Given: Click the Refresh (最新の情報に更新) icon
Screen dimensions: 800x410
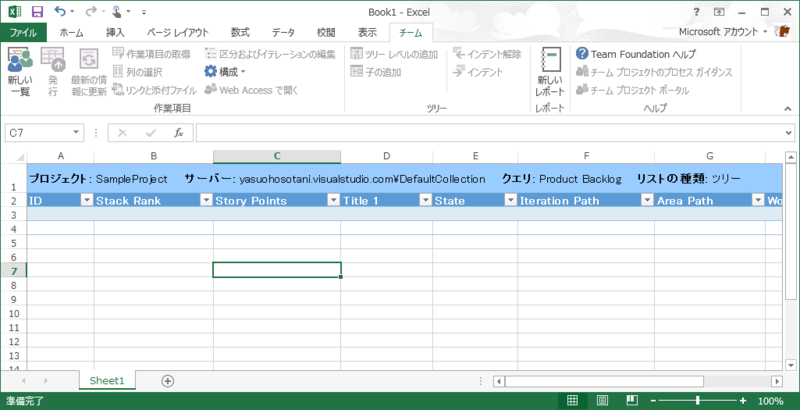Looking at the screenshot, I should (89, 71).
